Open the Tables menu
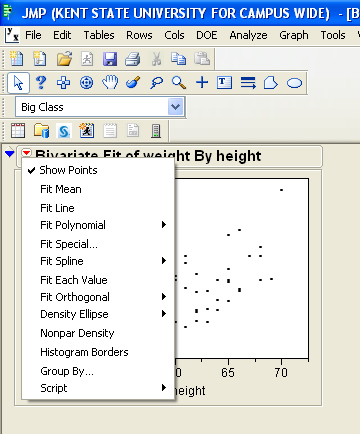 click(x=99, y=35)
